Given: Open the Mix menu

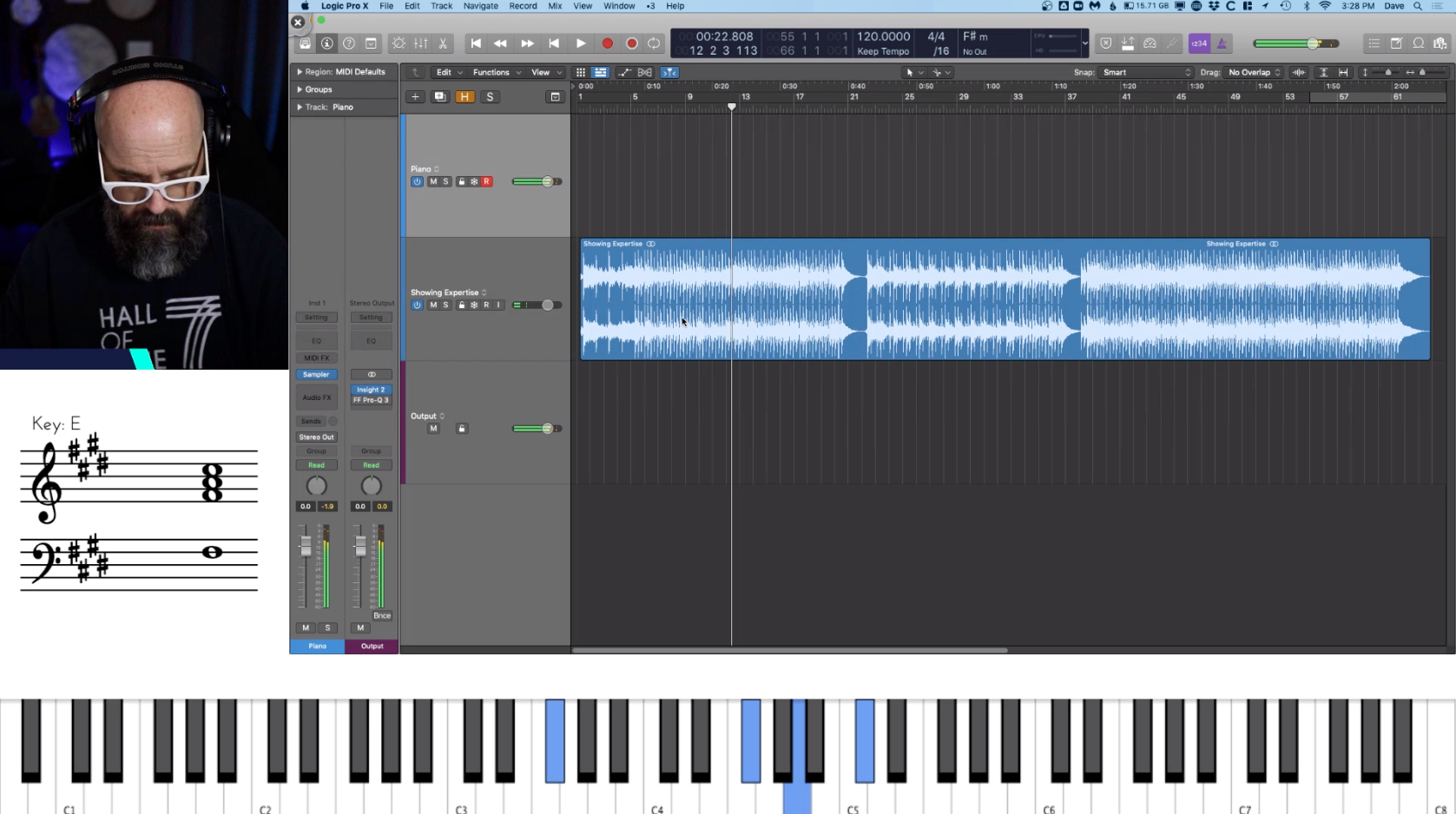Looking at the screenshot, I should click(x=555, y=6).
